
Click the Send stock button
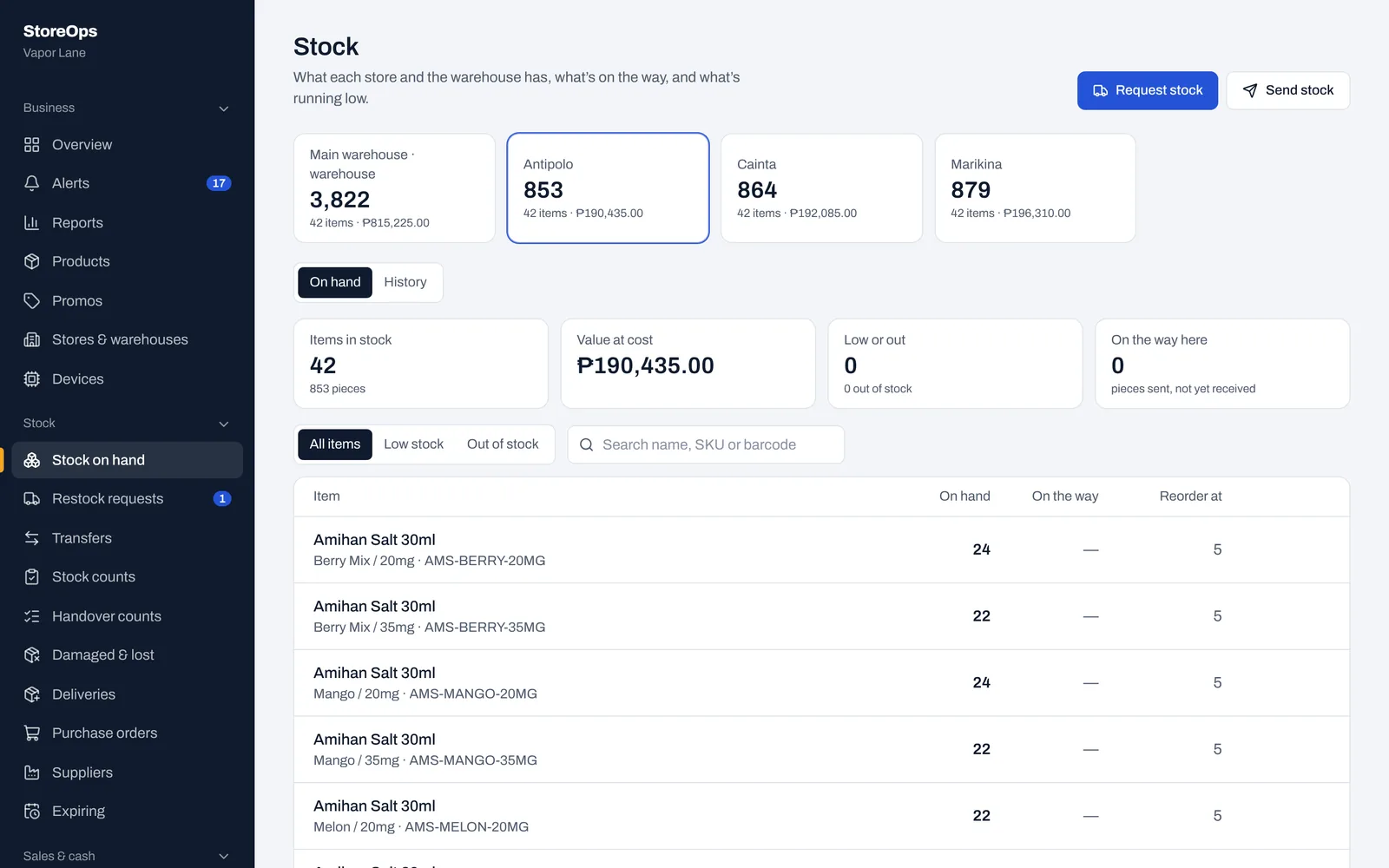pyautogui.click(x=1288, y=90)
